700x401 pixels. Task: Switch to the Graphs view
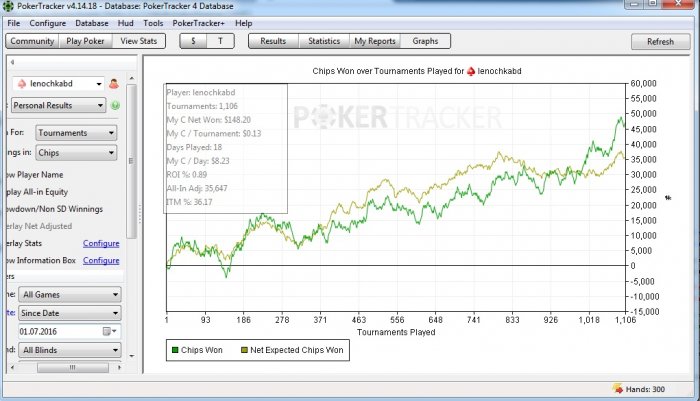coord(425,41)
